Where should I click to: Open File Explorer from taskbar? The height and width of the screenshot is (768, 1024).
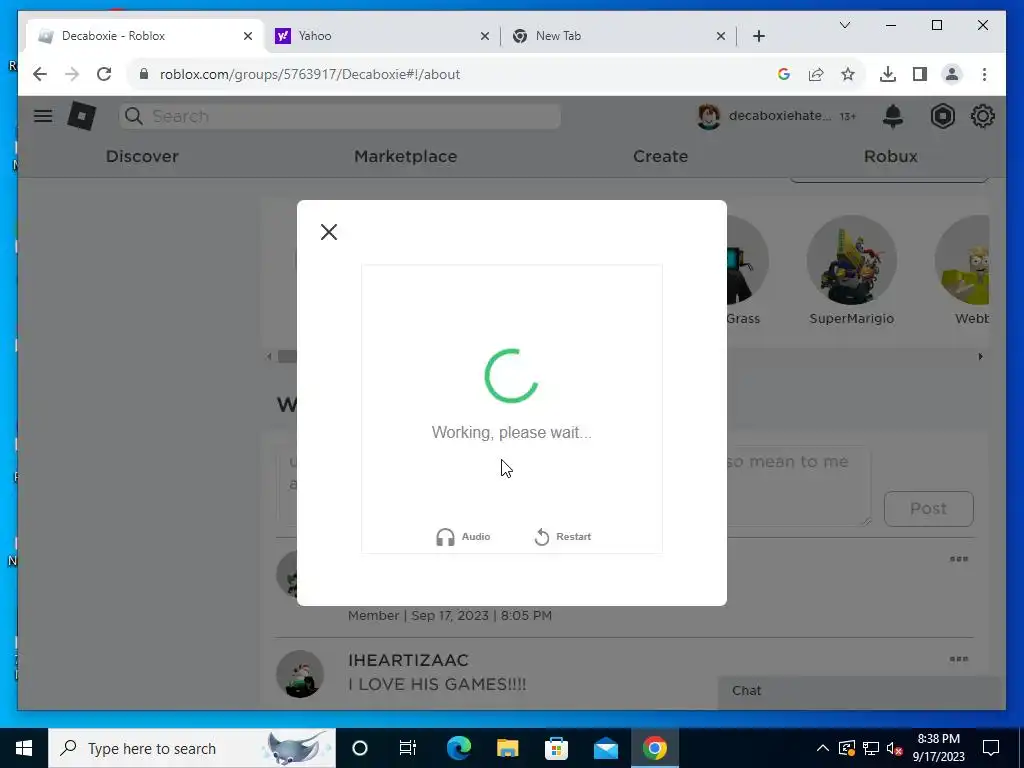[507, 748]
